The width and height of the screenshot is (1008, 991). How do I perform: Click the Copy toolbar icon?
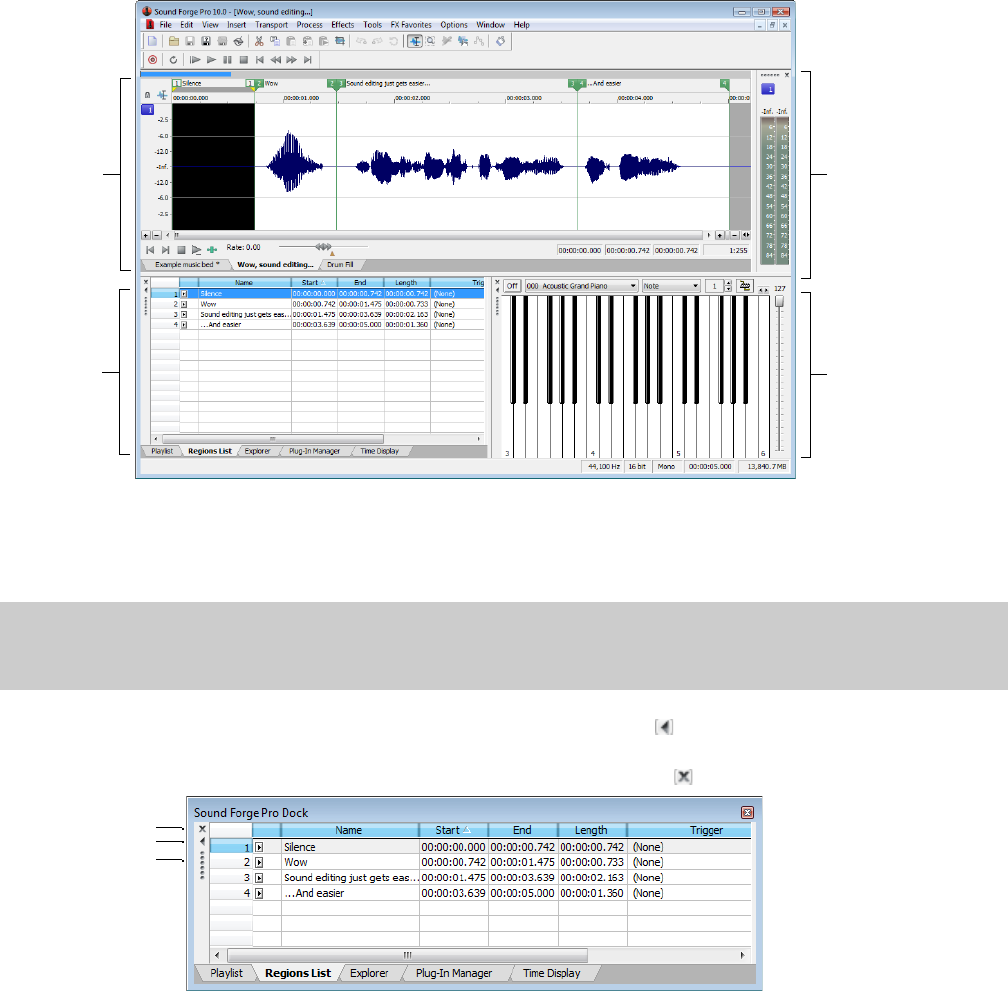click(275, 41)
